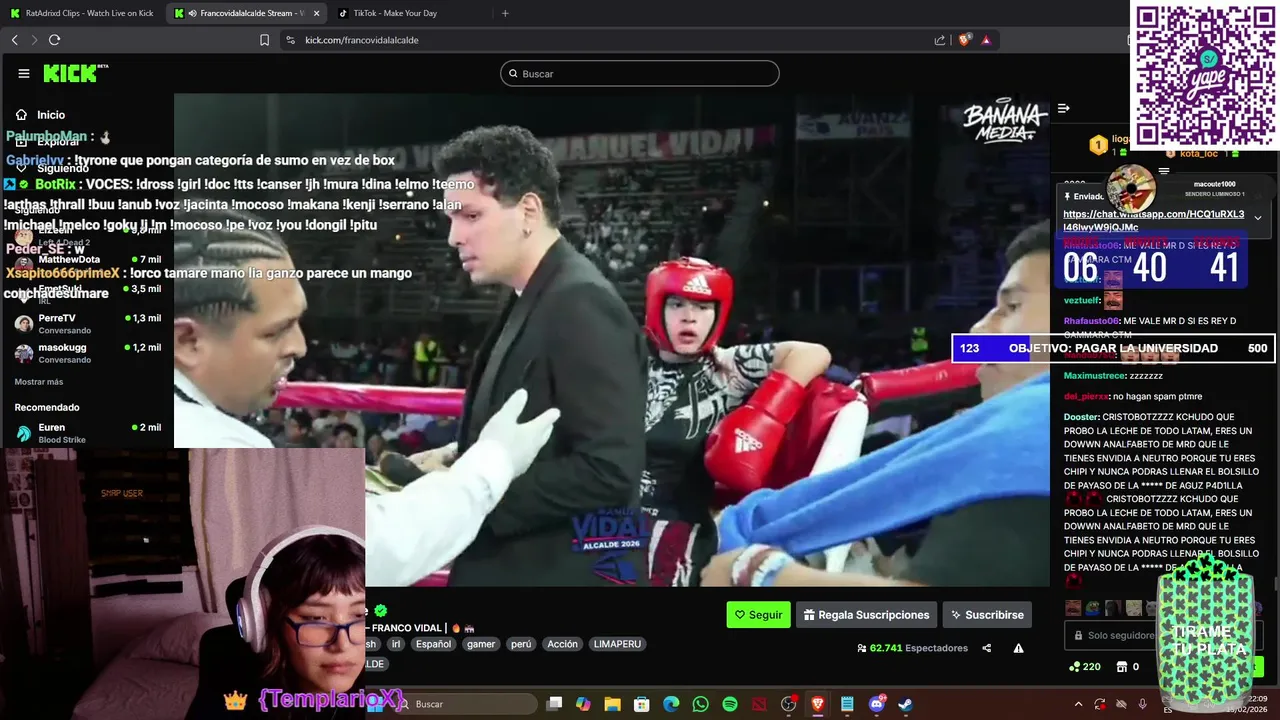This screenshot has height=720, width=1280.
Task: Click the Suscribirse button
Action: pyautogui.click(x=987, y=615)
